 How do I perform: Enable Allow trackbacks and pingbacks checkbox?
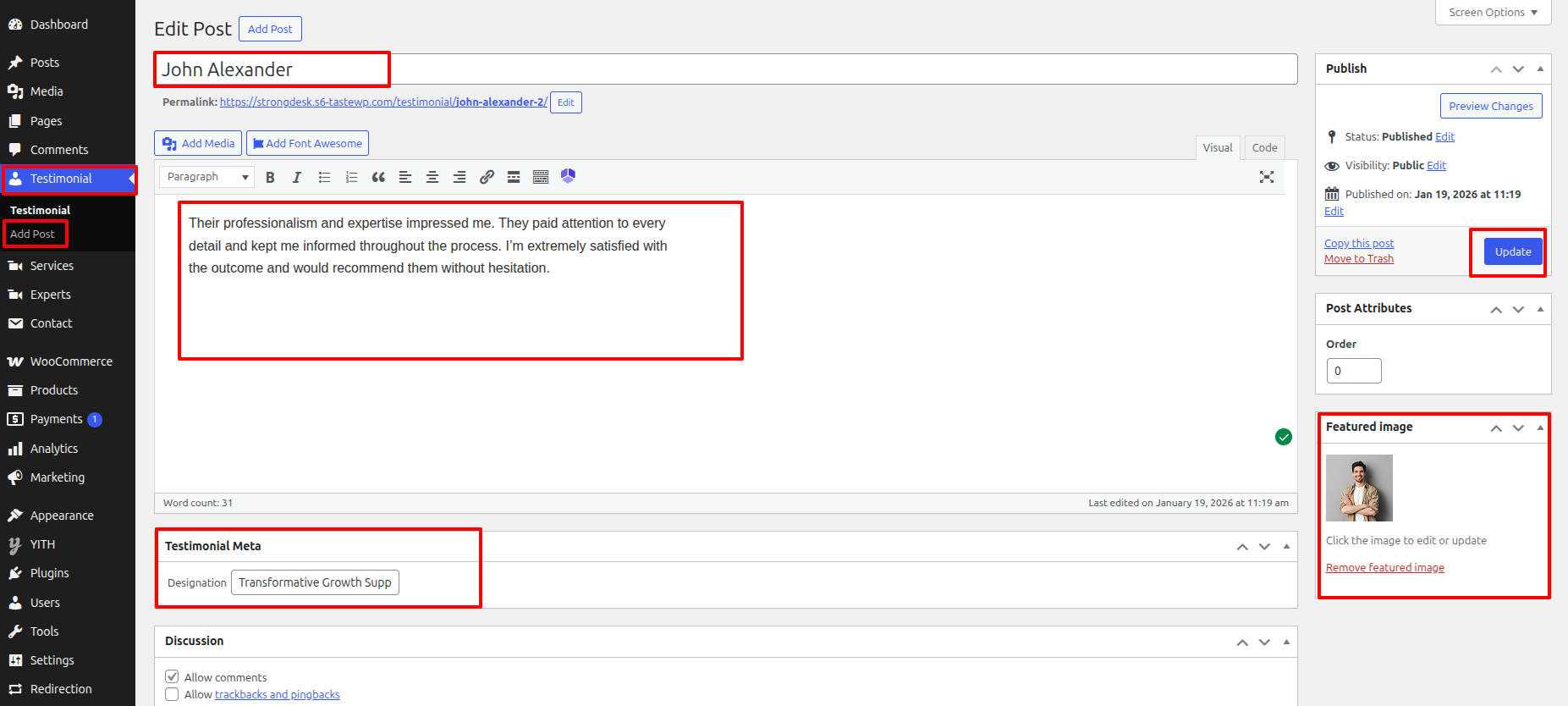172,694
